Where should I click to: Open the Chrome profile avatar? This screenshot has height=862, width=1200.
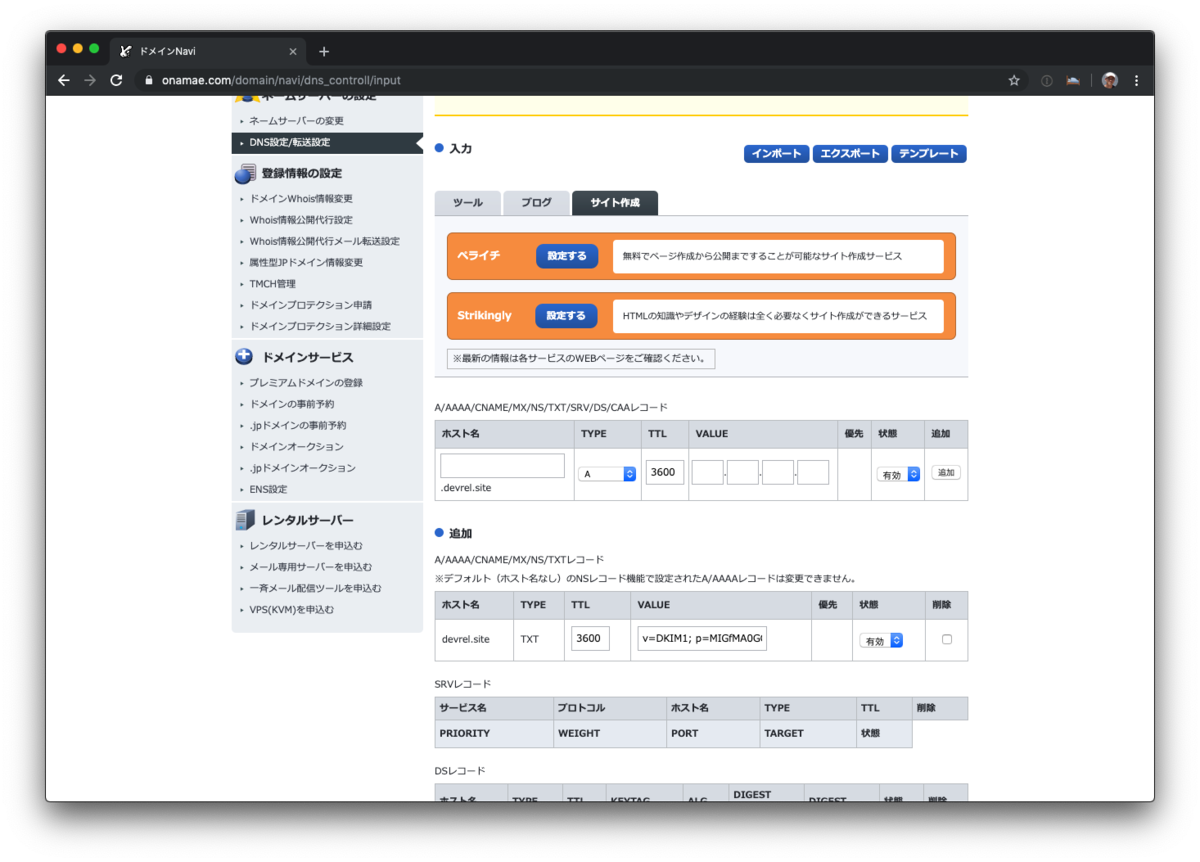[1110, 80]
